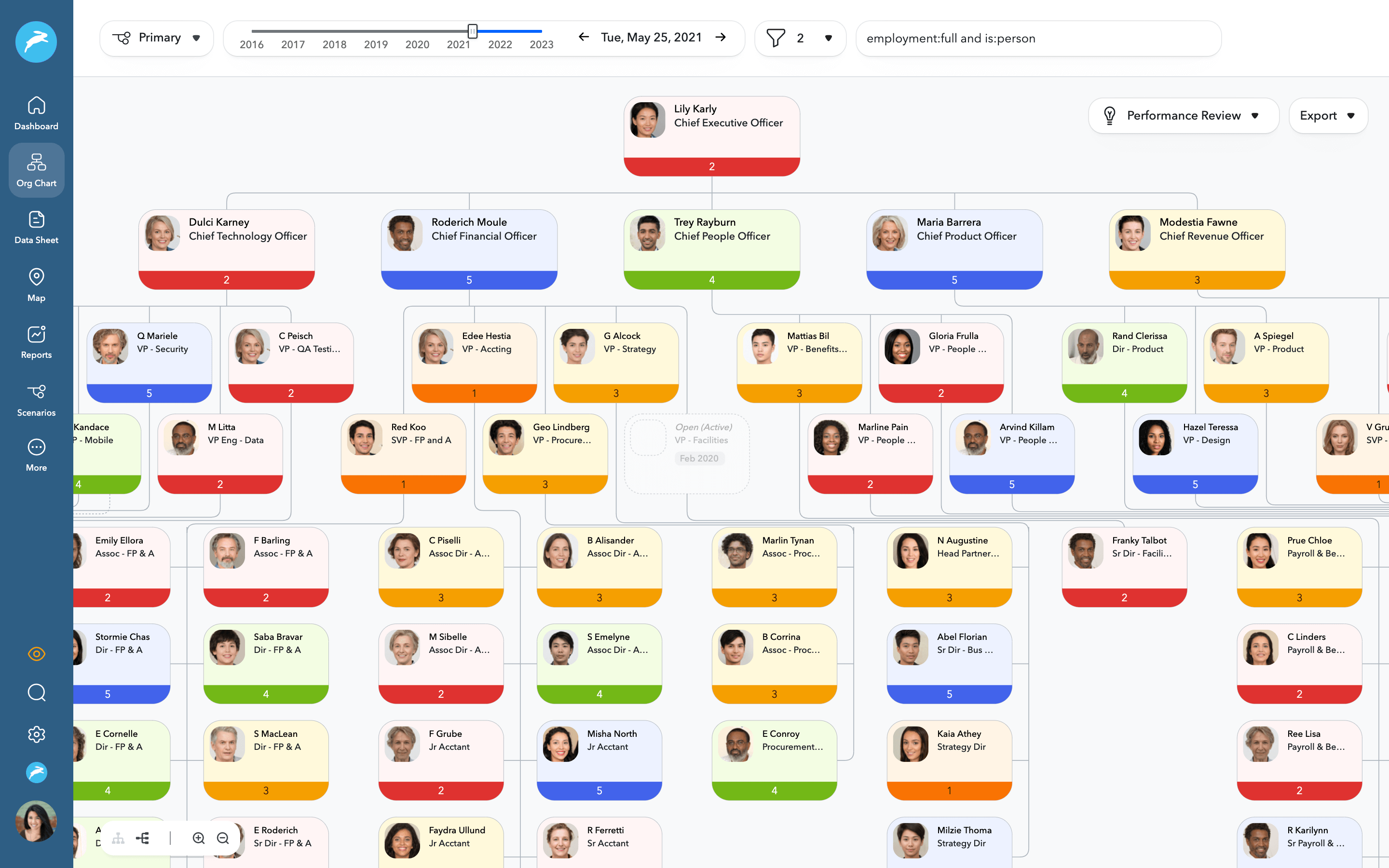Switch to the horizontal tree layout icon

pos(142,838)
